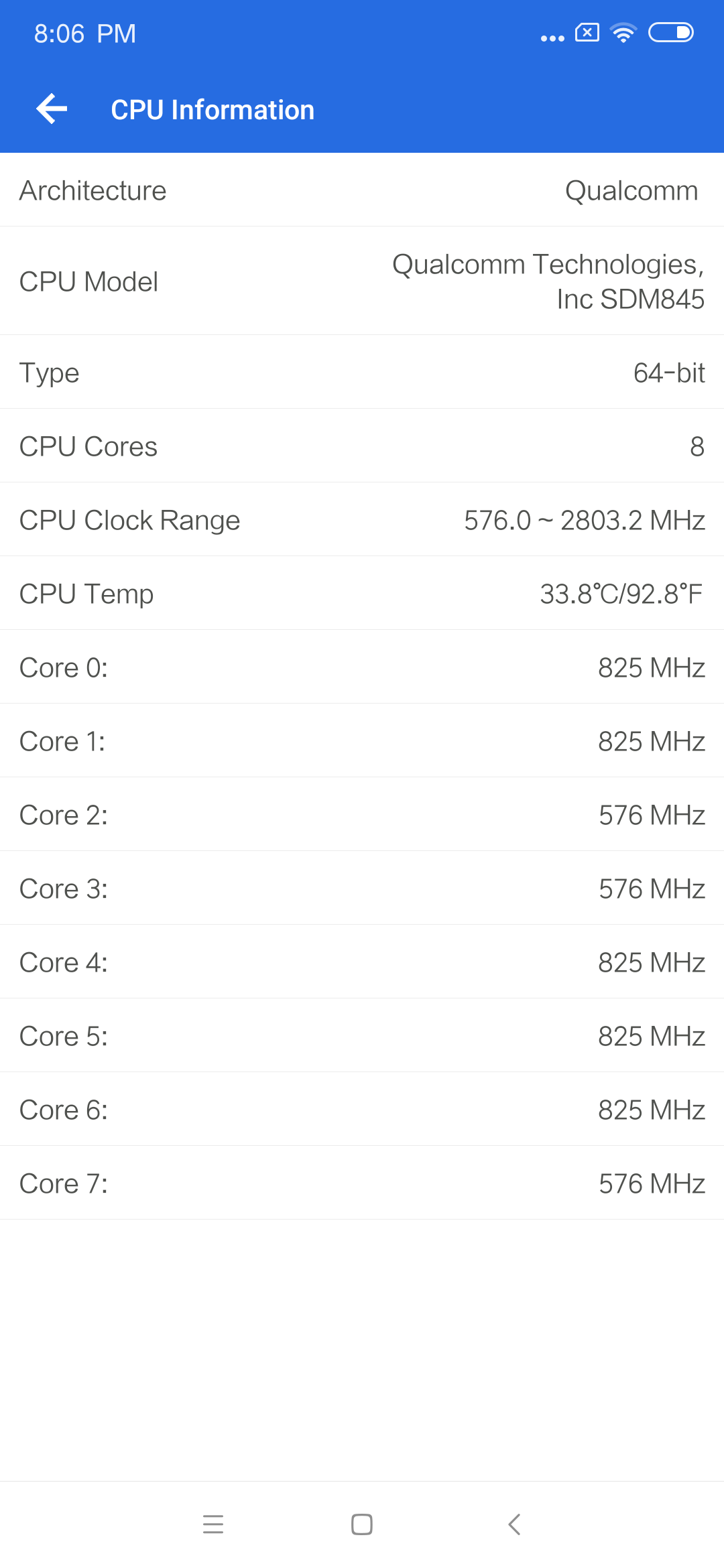Select the Core 4 frequency row
The image size is (724, 1568).
pyautogui.click(x=362, y=962)
